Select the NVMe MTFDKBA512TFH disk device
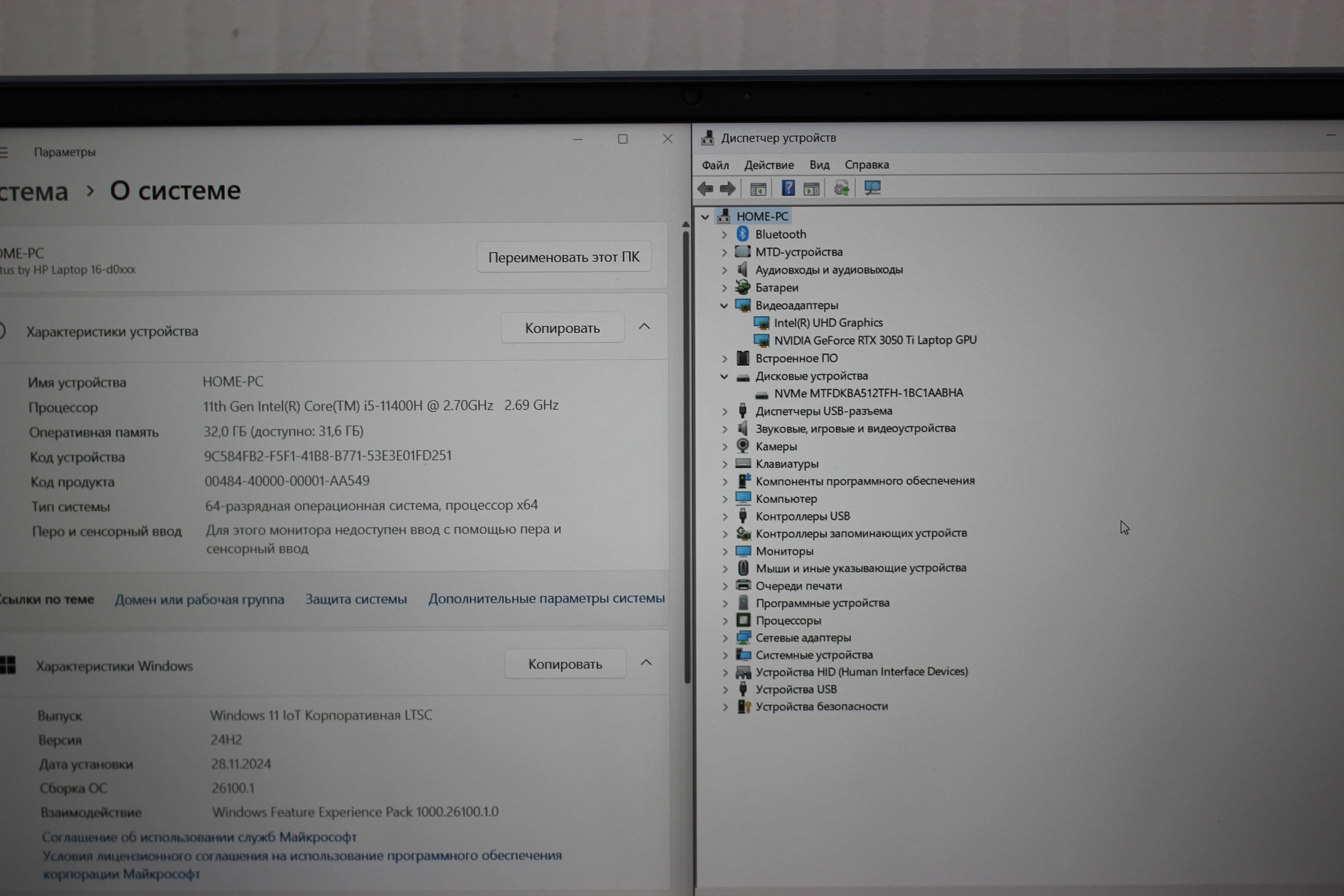 coord(867,393)
